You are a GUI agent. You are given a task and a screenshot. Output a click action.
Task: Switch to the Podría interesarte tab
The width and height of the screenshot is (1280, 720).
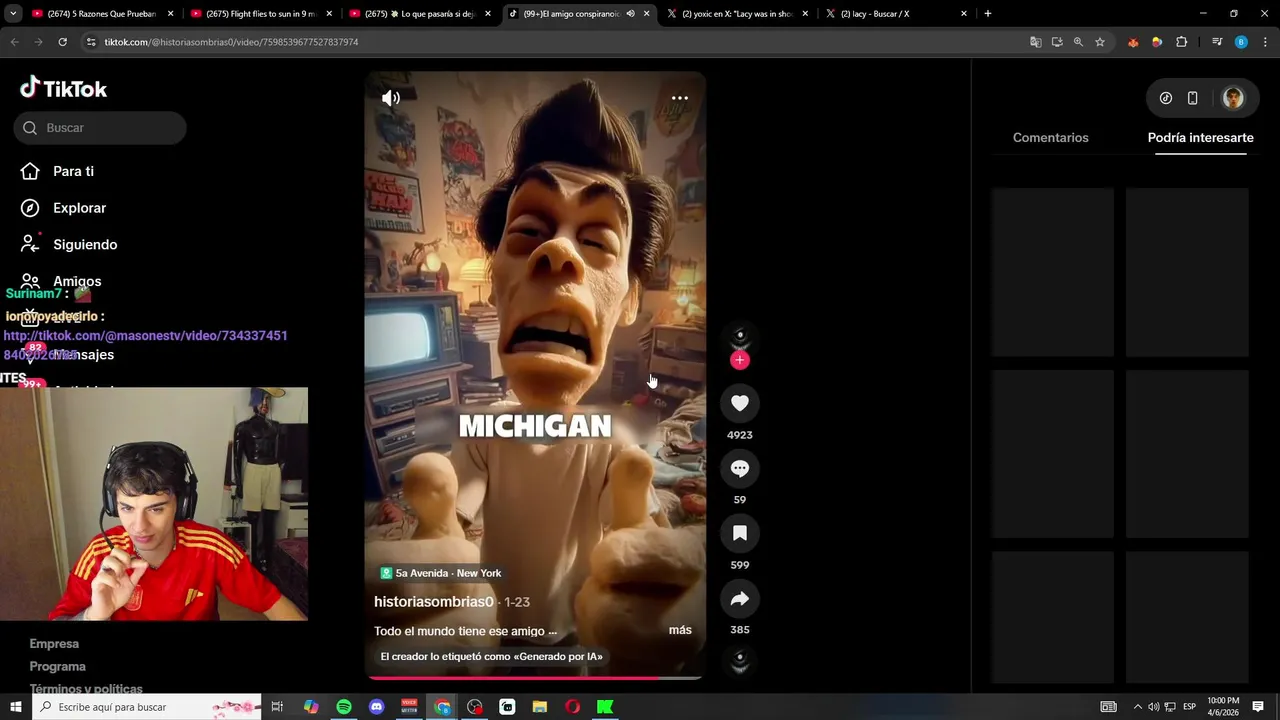point(1200,138)
